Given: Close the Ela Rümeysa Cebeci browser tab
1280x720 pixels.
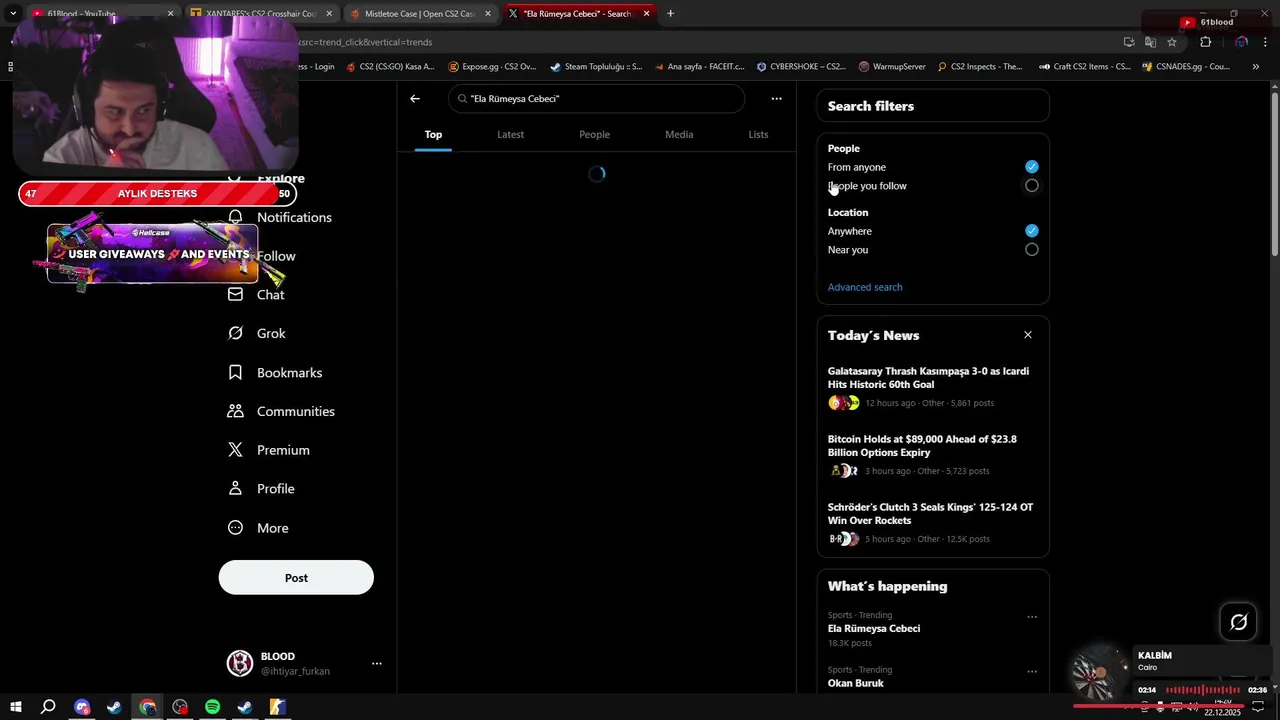Looking at the screenshot, I should (646, 14).
